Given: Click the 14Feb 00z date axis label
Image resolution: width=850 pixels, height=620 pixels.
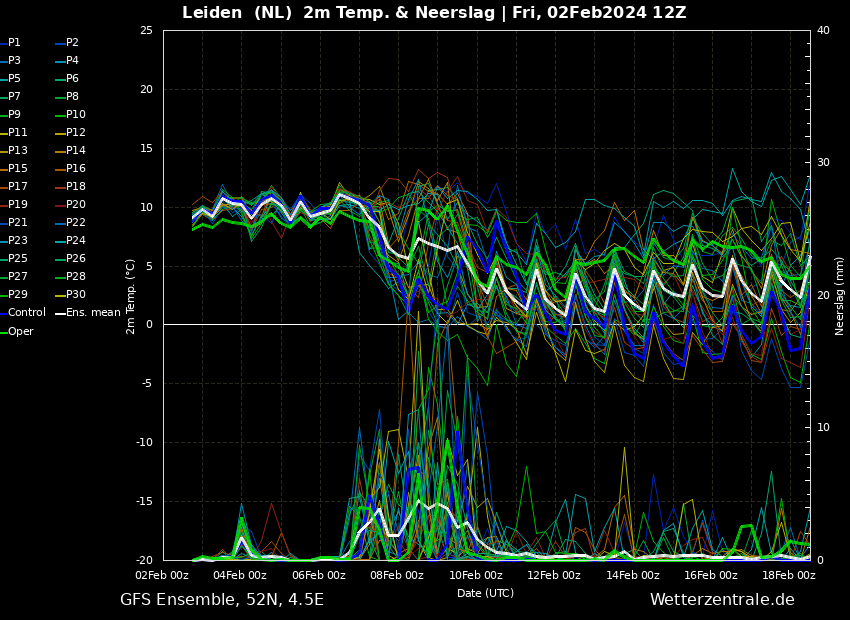Looking at the screenshot, I should (633, 575).
